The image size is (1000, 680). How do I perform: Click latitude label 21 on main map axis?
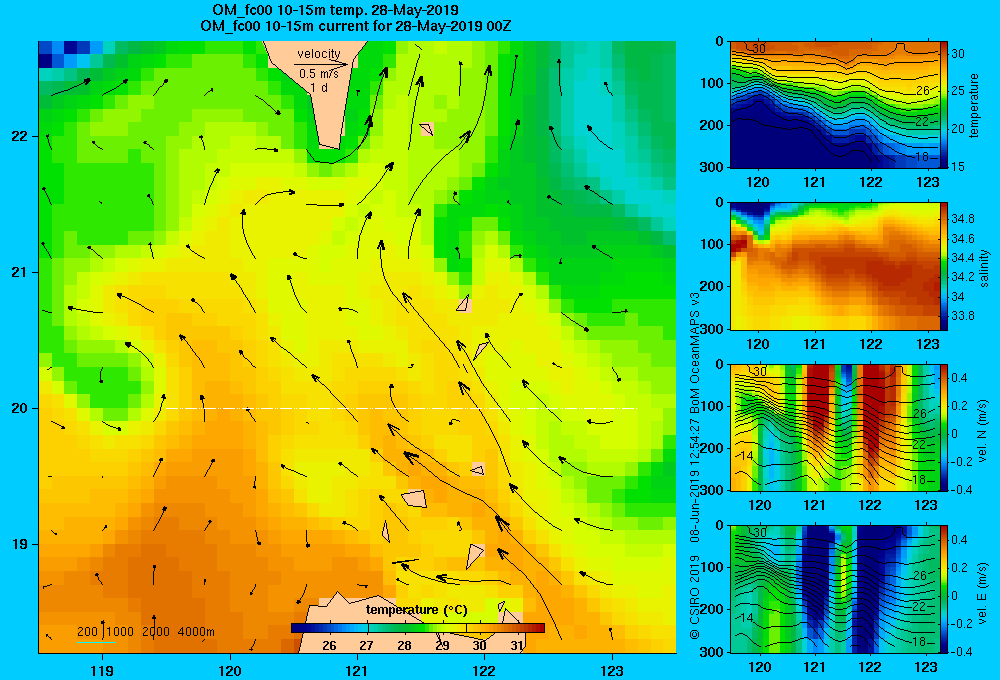19,272
